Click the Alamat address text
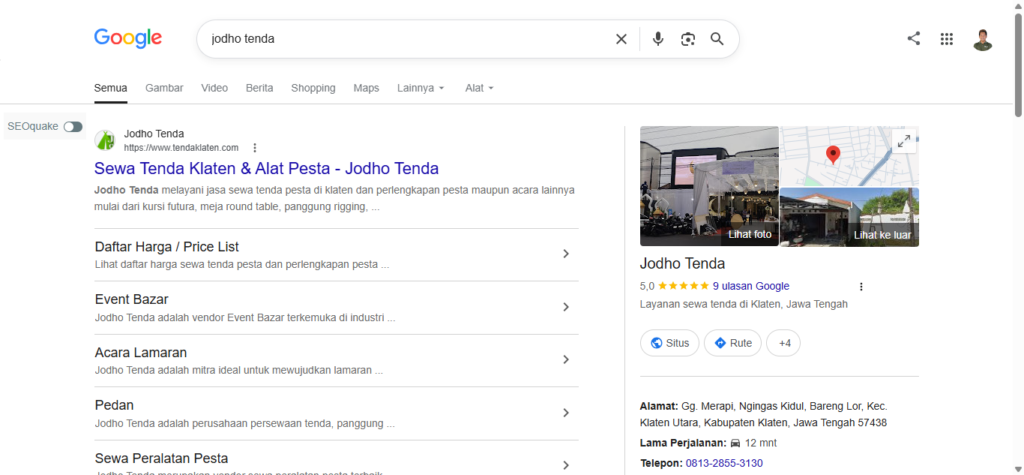The width and height of the screenshot is (1024, 475). tap(763, 414)
